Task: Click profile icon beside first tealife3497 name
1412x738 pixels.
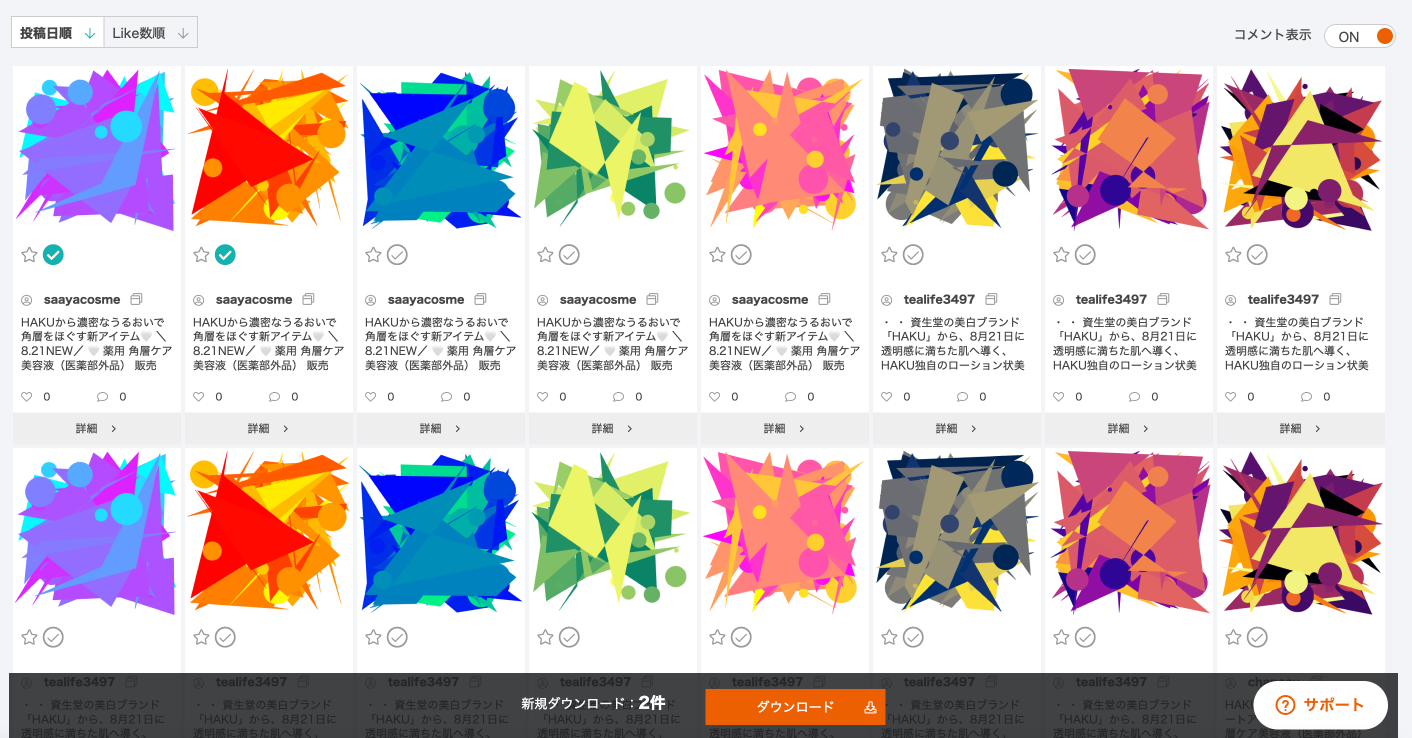Action: 886,300
